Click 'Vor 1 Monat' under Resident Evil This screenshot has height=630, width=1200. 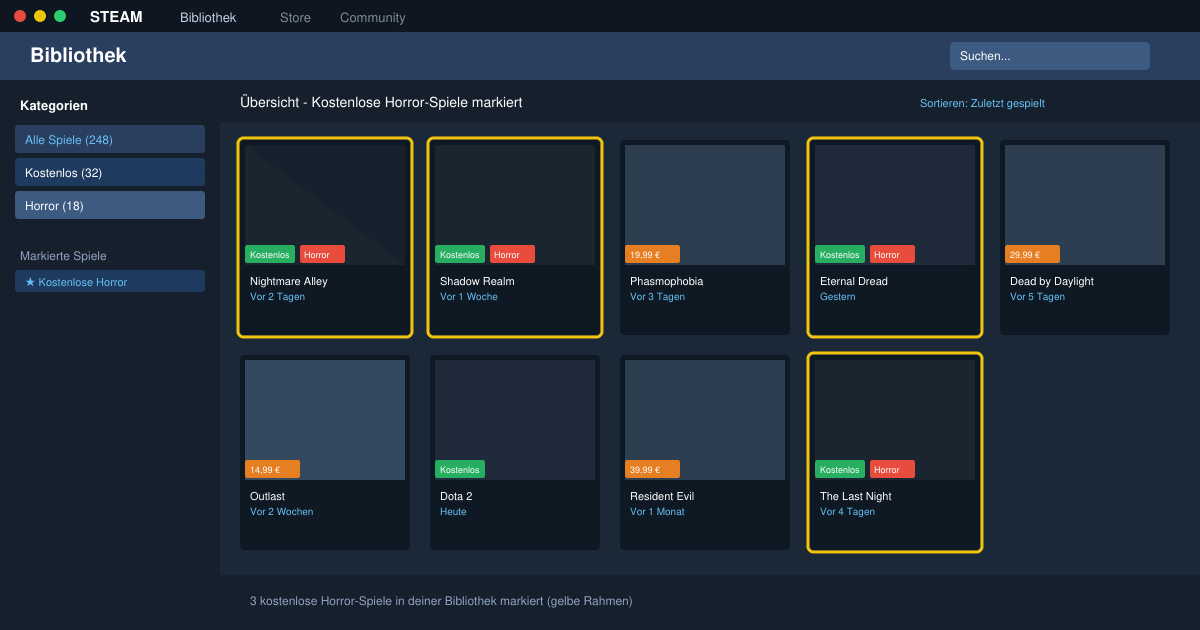(x=657, y=512)
